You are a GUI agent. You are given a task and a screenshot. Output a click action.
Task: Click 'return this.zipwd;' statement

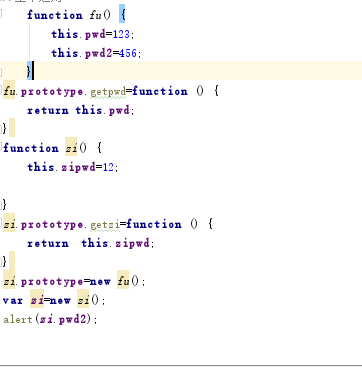click(x=91, y=243)
